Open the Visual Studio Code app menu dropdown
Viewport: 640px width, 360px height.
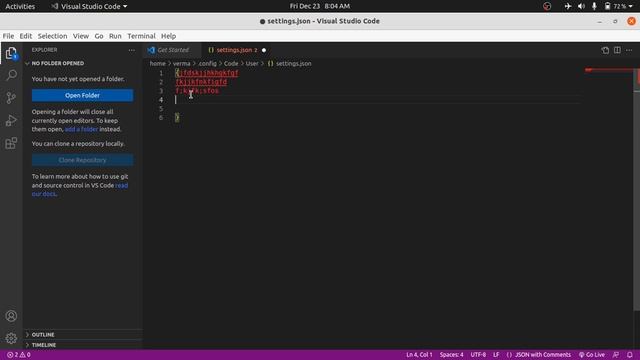click(89, 6)
